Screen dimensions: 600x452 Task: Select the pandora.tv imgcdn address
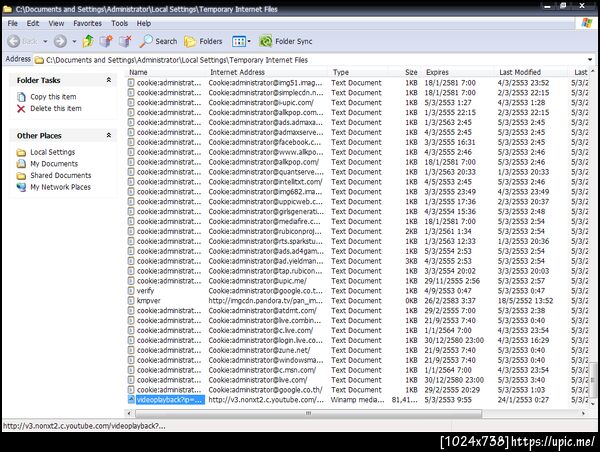tap(266, 300)
